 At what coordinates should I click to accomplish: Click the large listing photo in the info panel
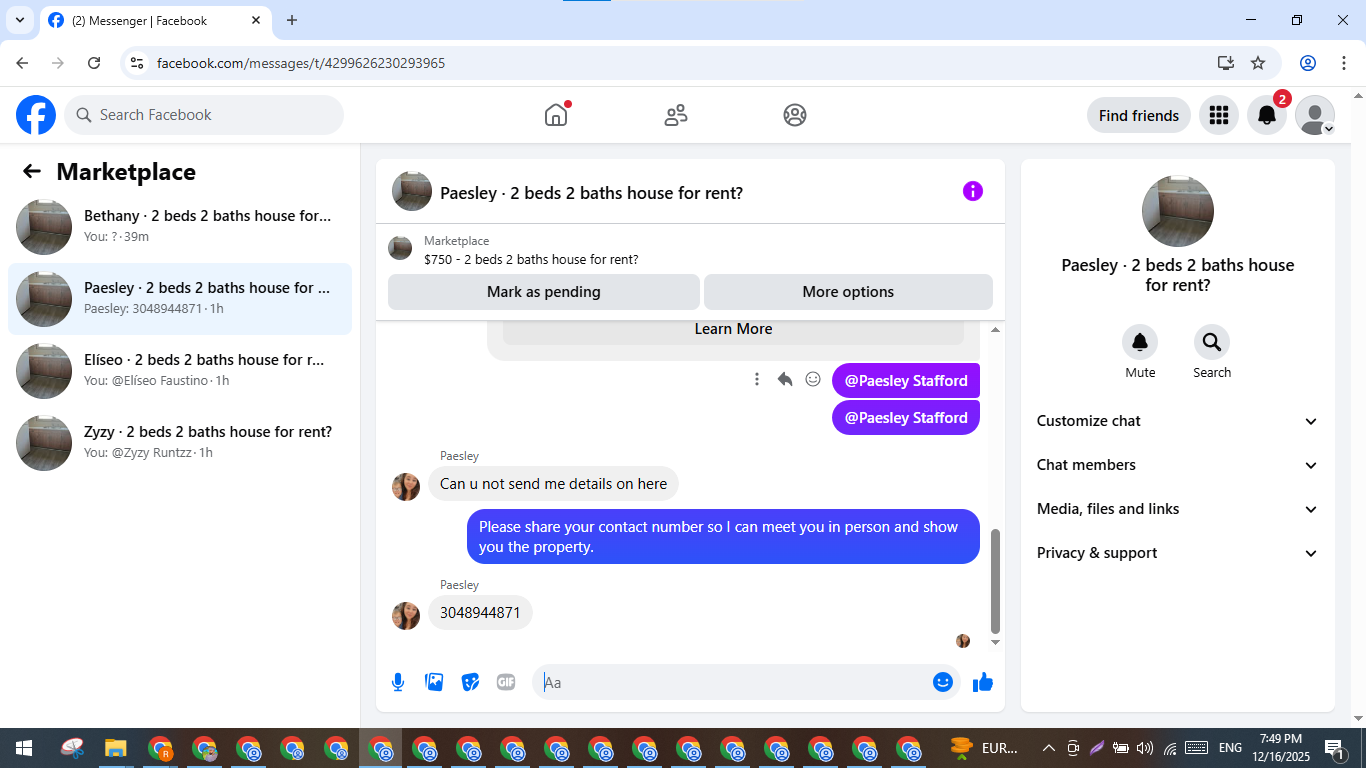1178,212
